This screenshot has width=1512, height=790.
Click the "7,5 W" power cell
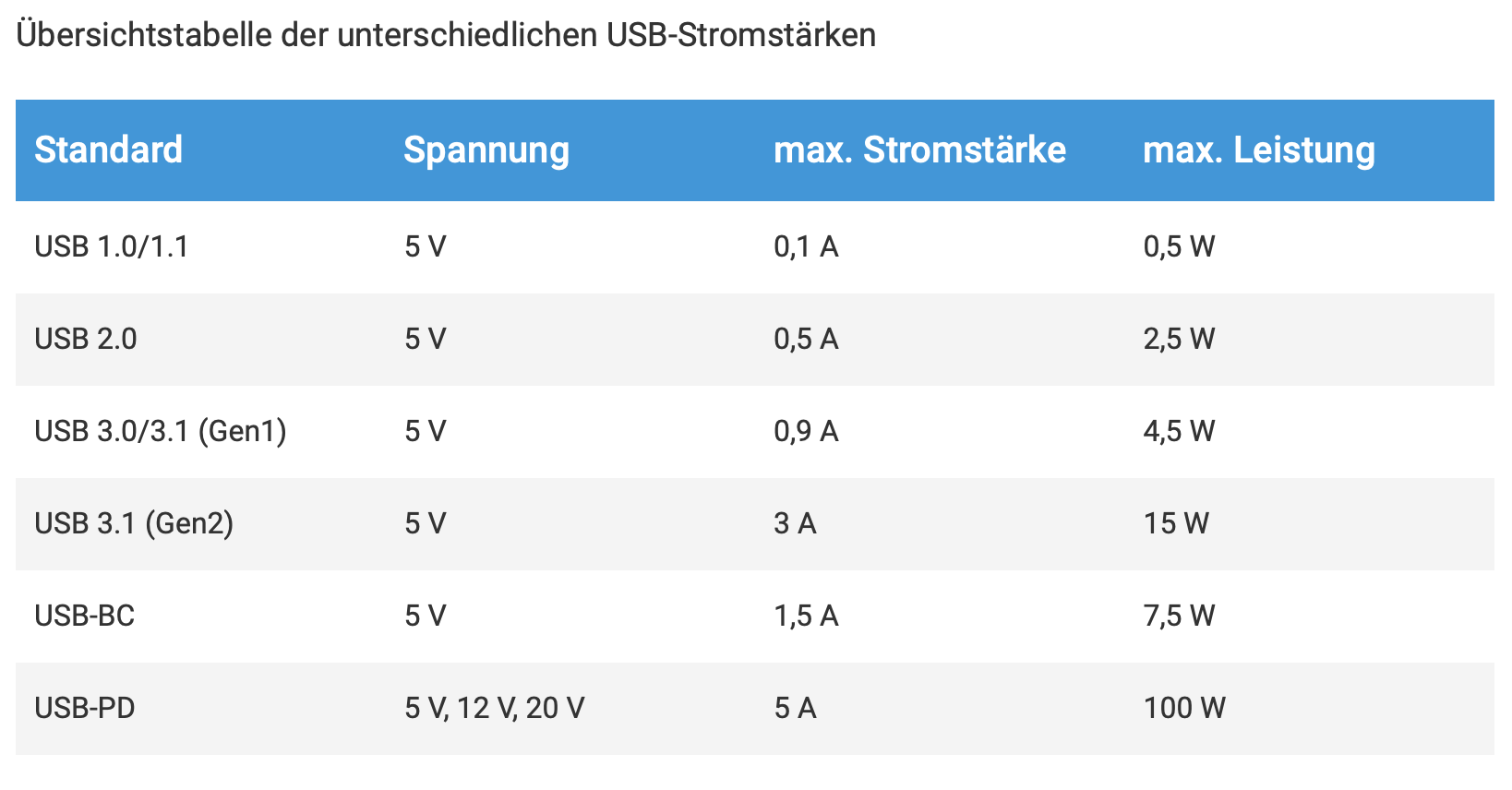click(1179, 616)
